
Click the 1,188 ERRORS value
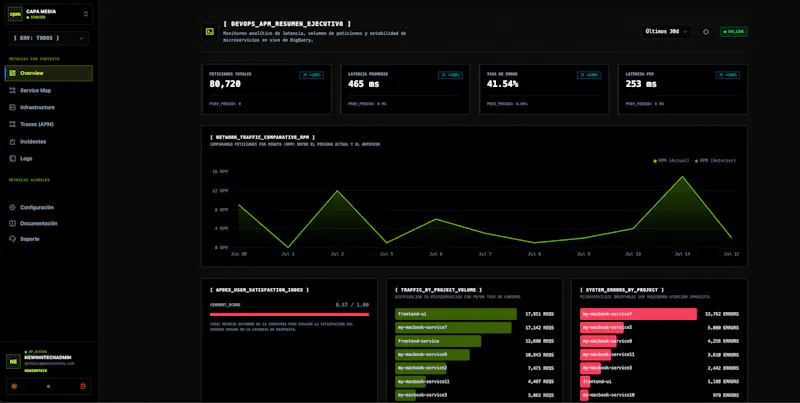[x=723, y=381]
